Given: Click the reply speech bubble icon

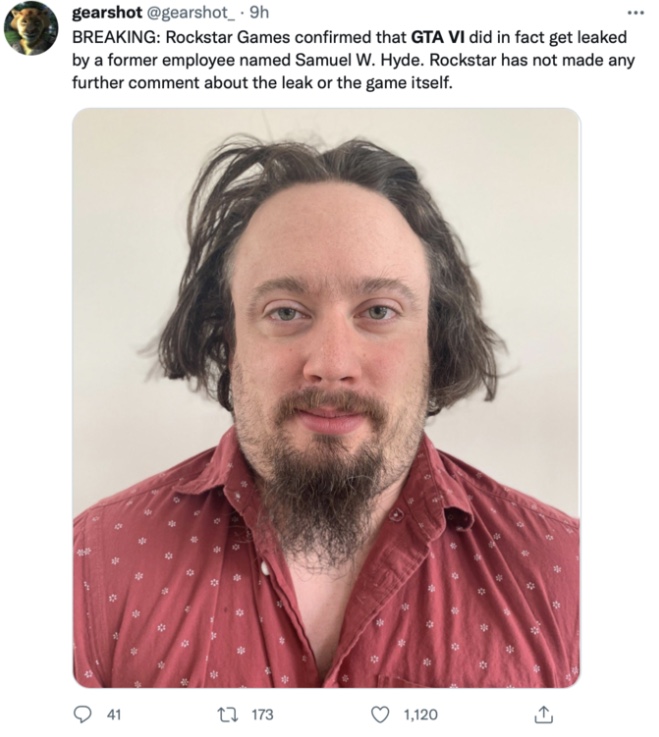Looking at the screenshot, I should click(83, 714).
